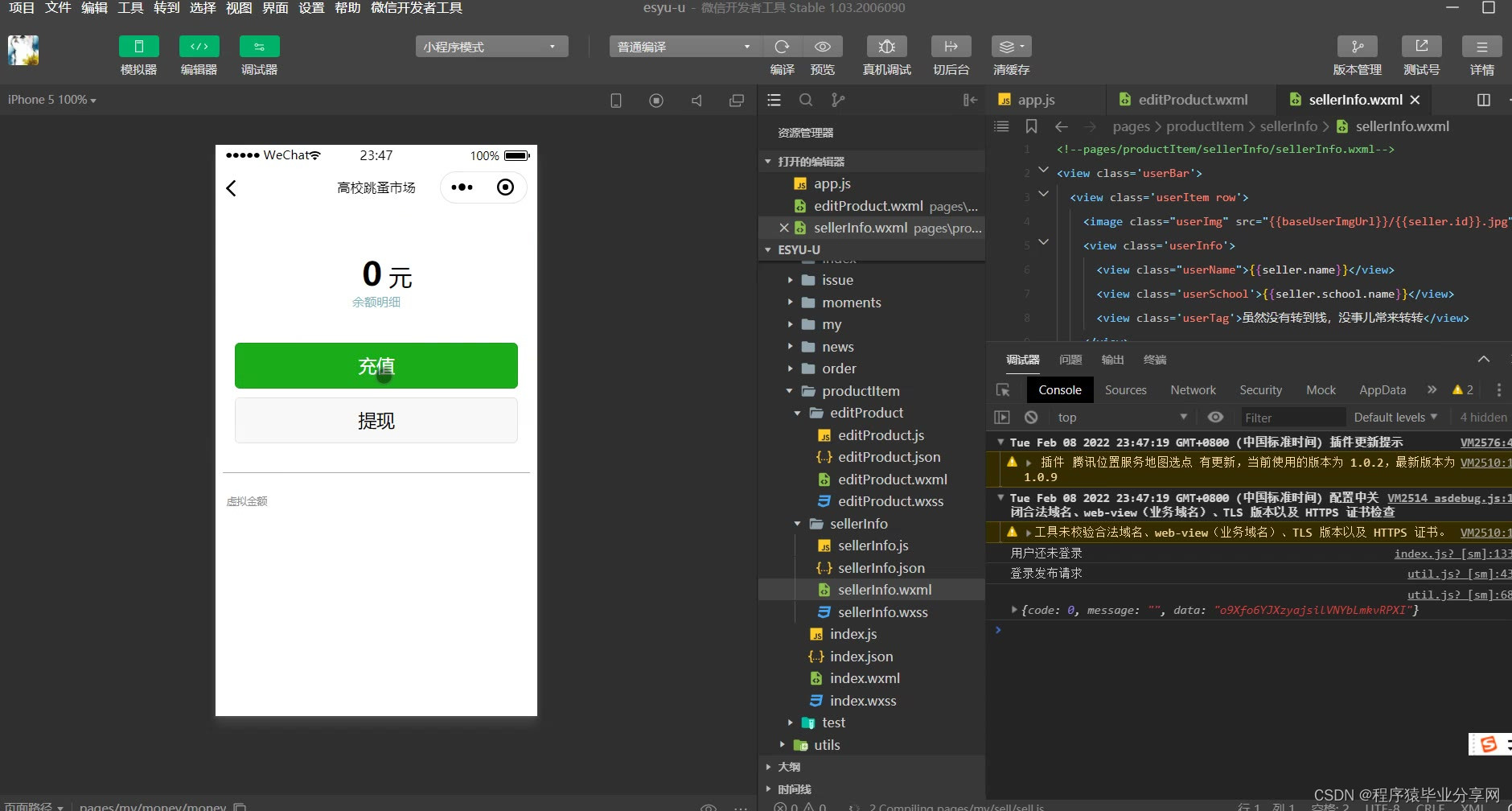The width and height of the screenshot is (1512, 811).
Task: Expand the 大纲 outline section
Action: pos(788,767)
